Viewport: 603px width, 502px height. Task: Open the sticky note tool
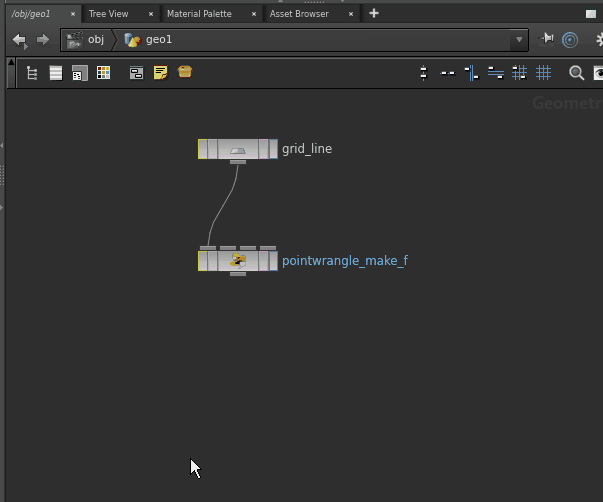(160, 73)
